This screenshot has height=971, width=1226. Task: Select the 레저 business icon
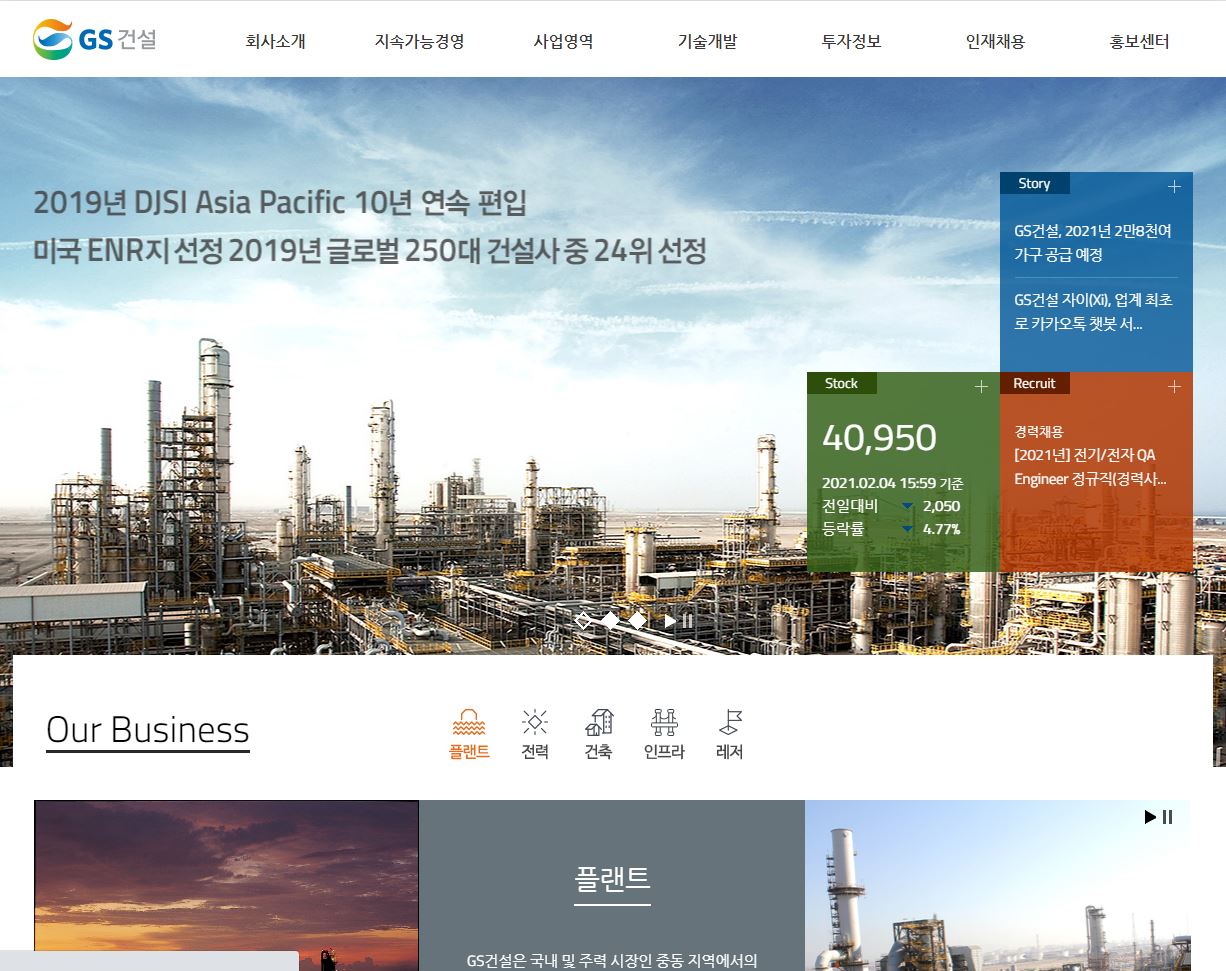coord(730,735)
